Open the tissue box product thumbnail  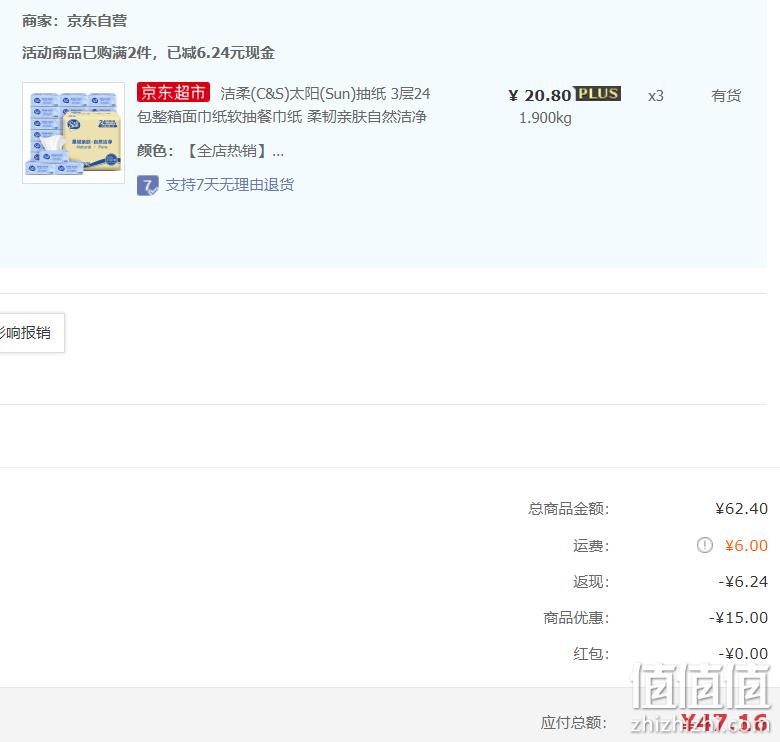[73, 133]
